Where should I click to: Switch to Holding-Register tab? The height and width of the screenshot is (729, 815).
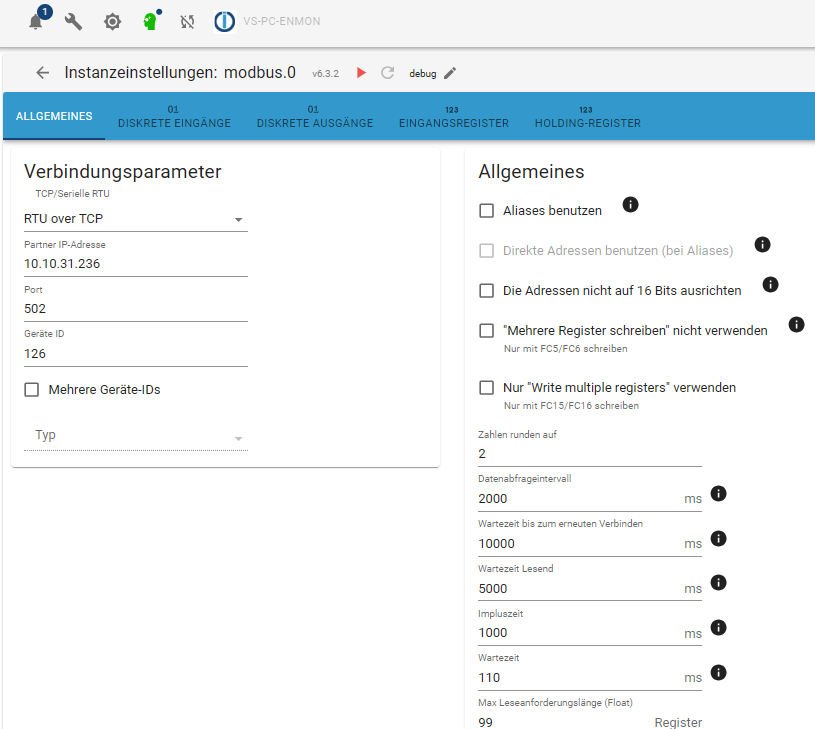coord(587,117)
